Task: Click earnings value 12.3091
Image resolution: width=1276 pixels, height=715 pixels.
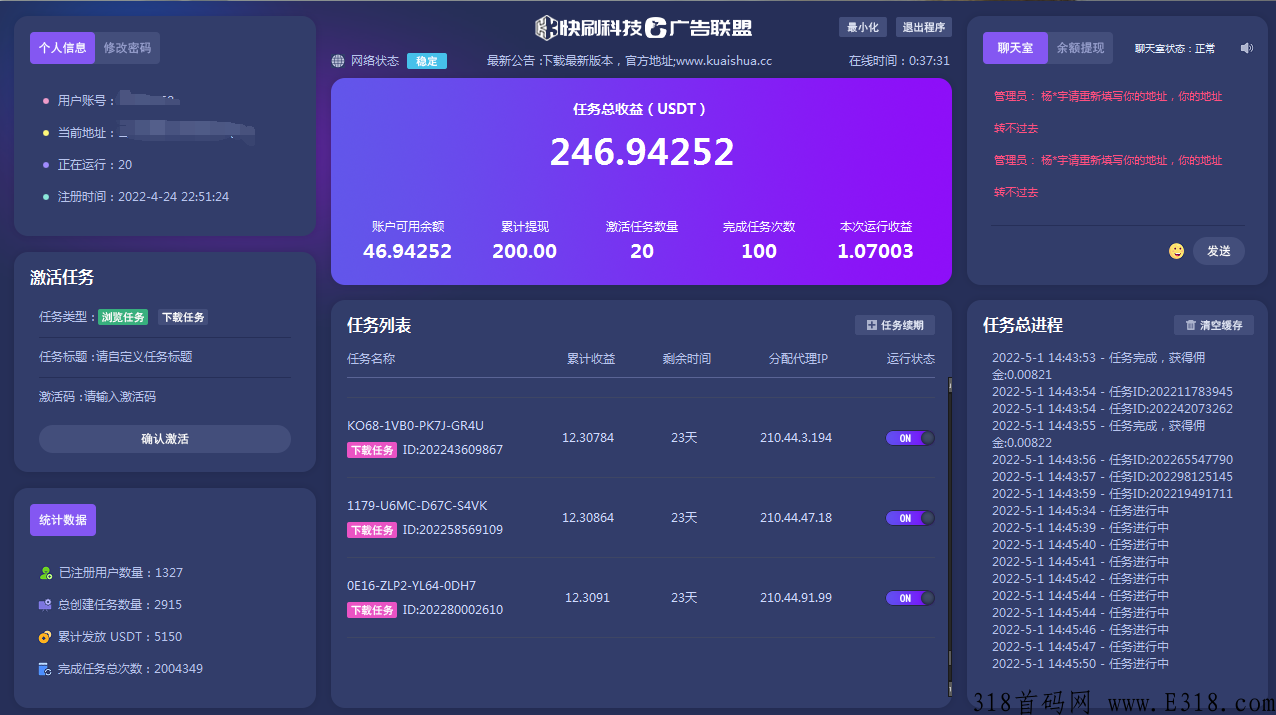Action: pyautogui.click(x=587, y=598)
